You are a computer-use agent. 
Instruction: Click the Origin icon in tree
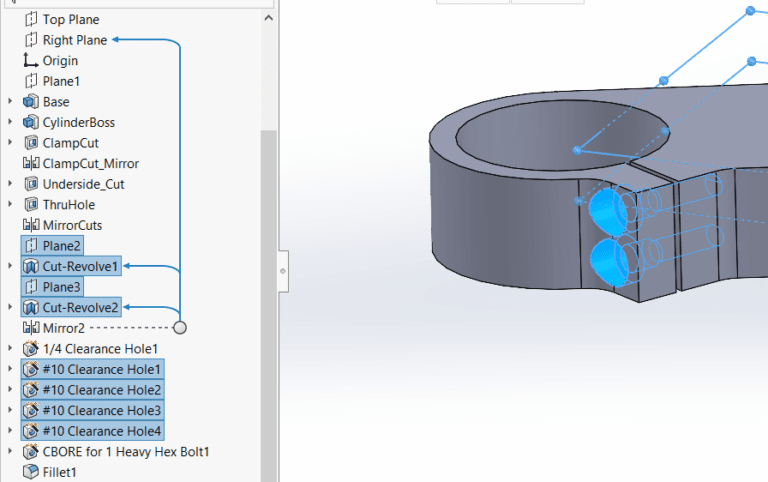click(30, 61)
